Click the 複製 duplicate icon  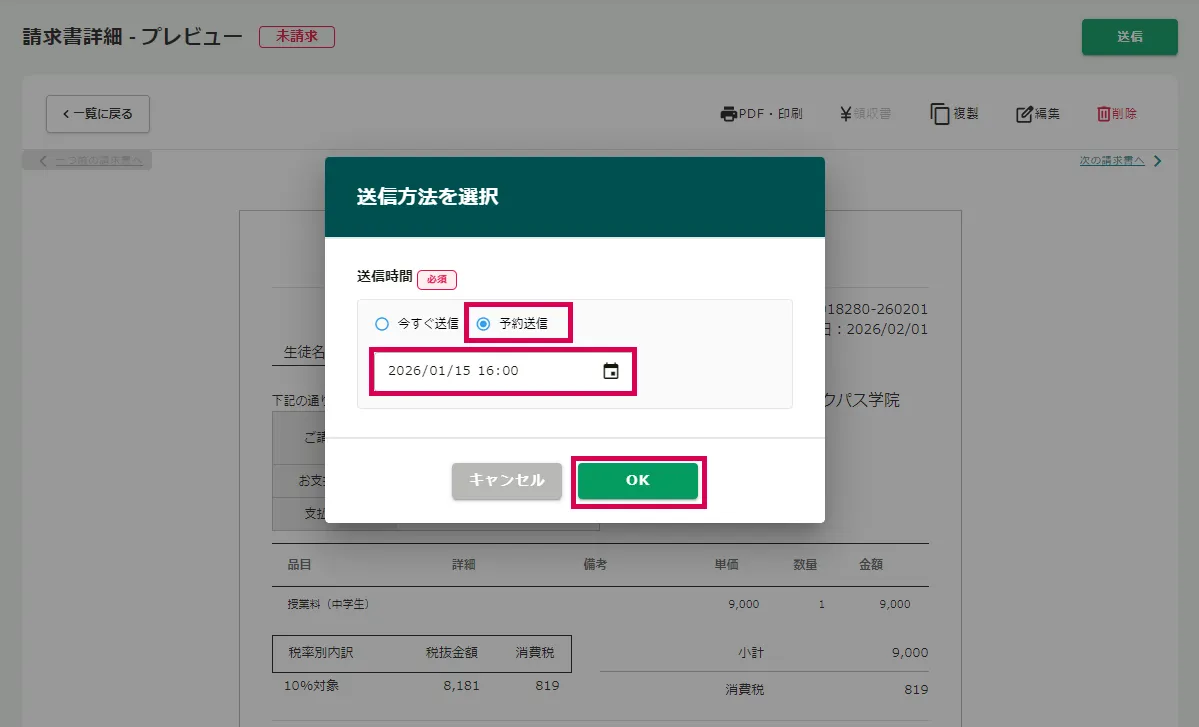pos(940,114)
